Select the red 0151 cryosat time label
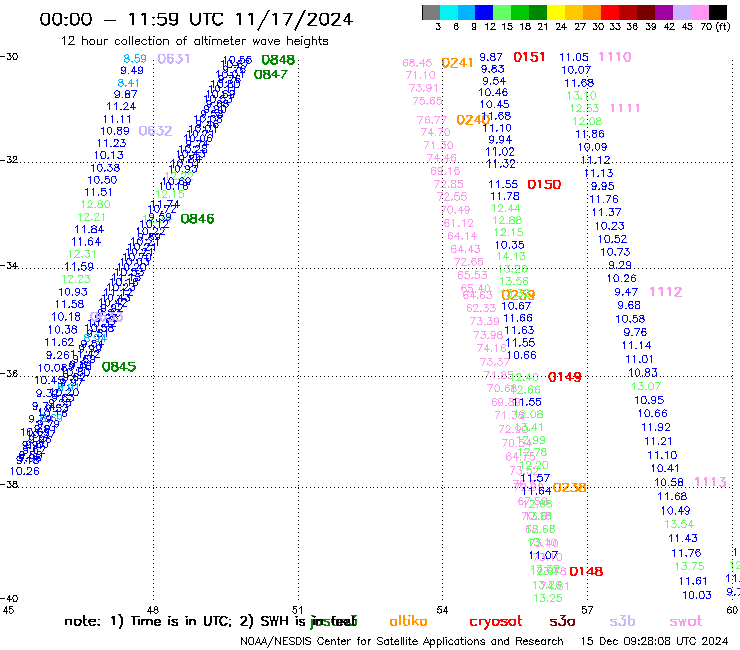740x650 pixels. [x=529, y=57]
